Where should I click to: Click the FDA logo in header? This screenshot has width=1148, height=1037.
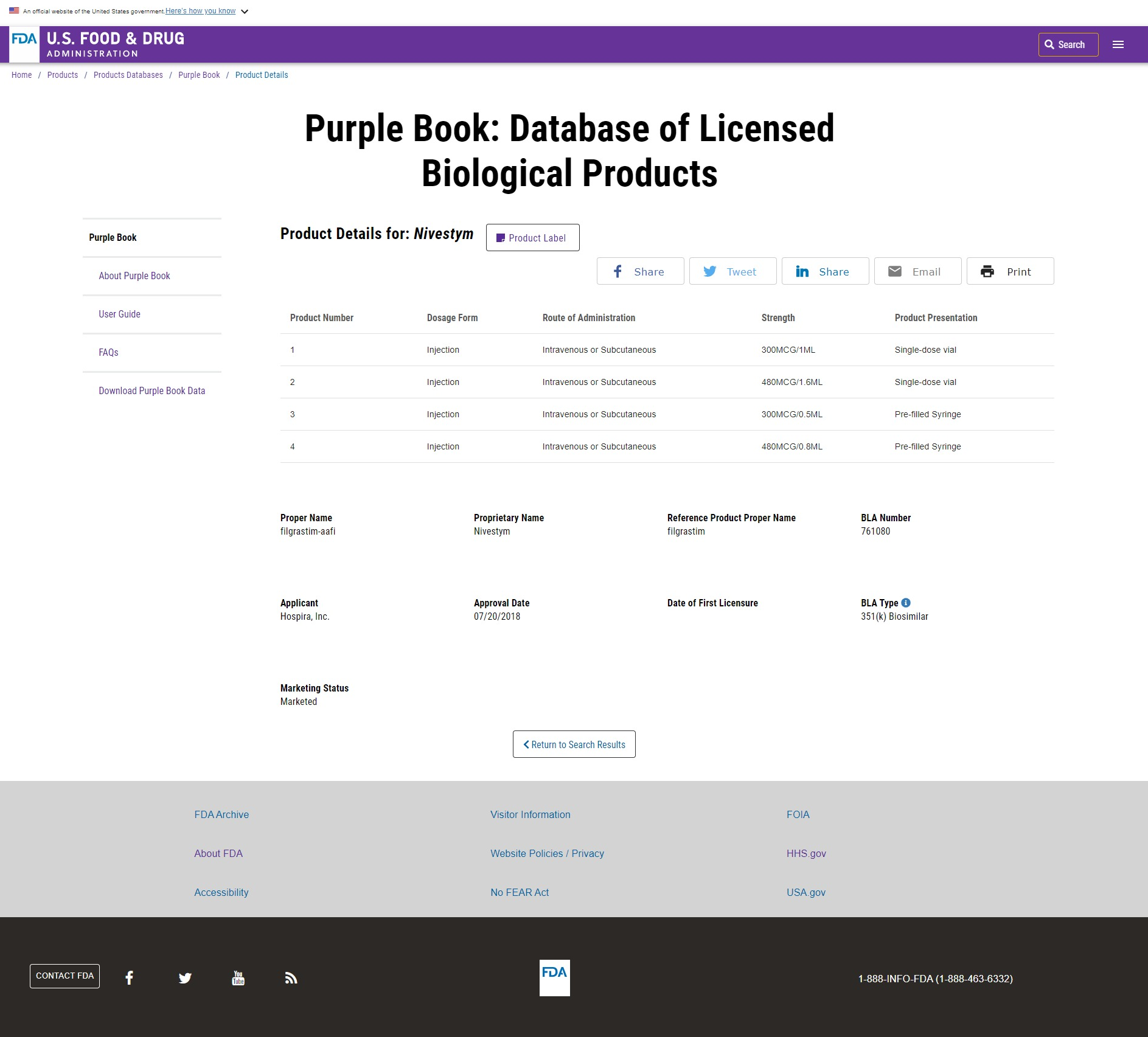24,44
